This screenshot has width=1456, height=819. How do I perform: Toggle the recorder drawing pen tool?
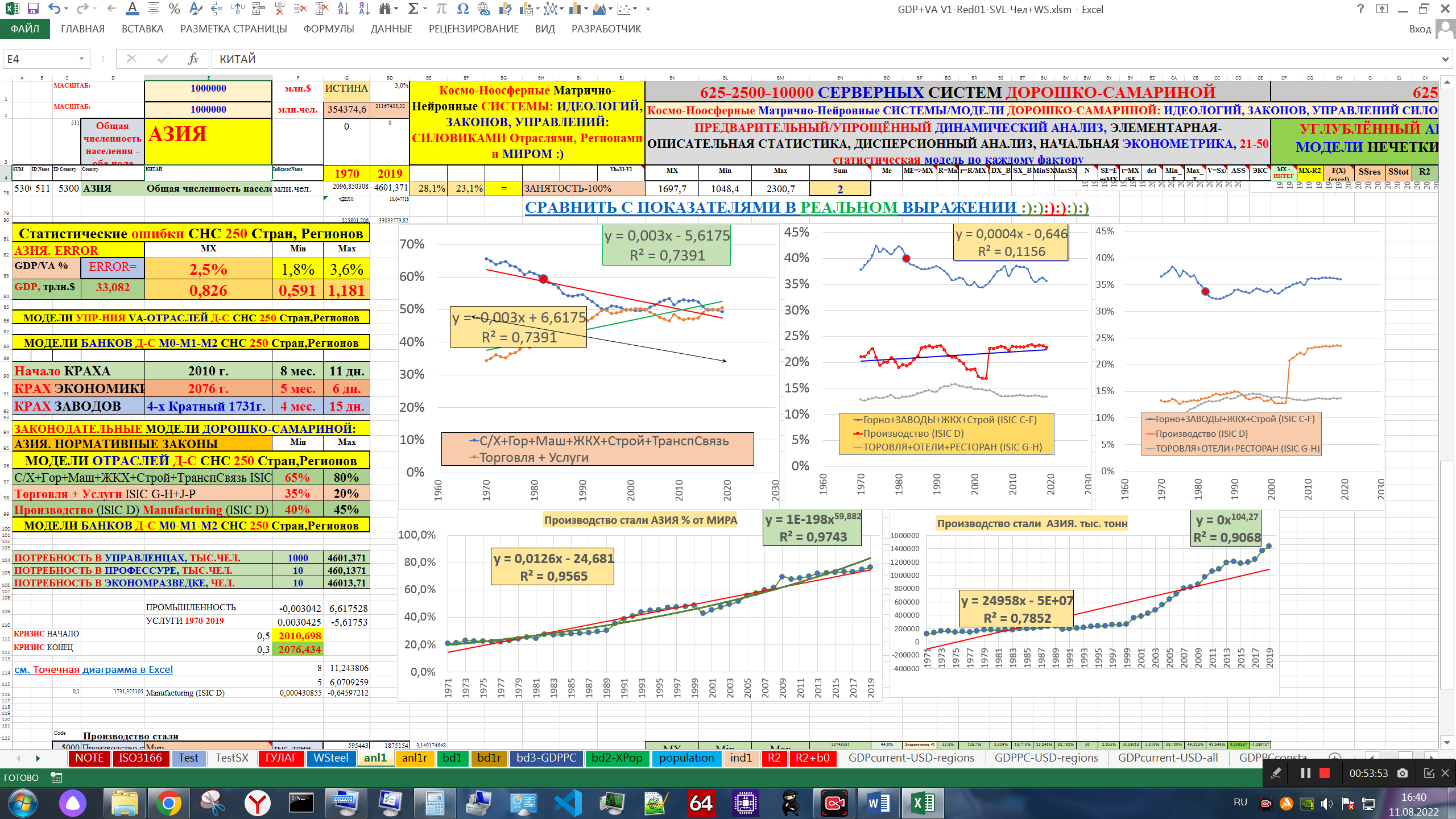(x=1276, y=773)
